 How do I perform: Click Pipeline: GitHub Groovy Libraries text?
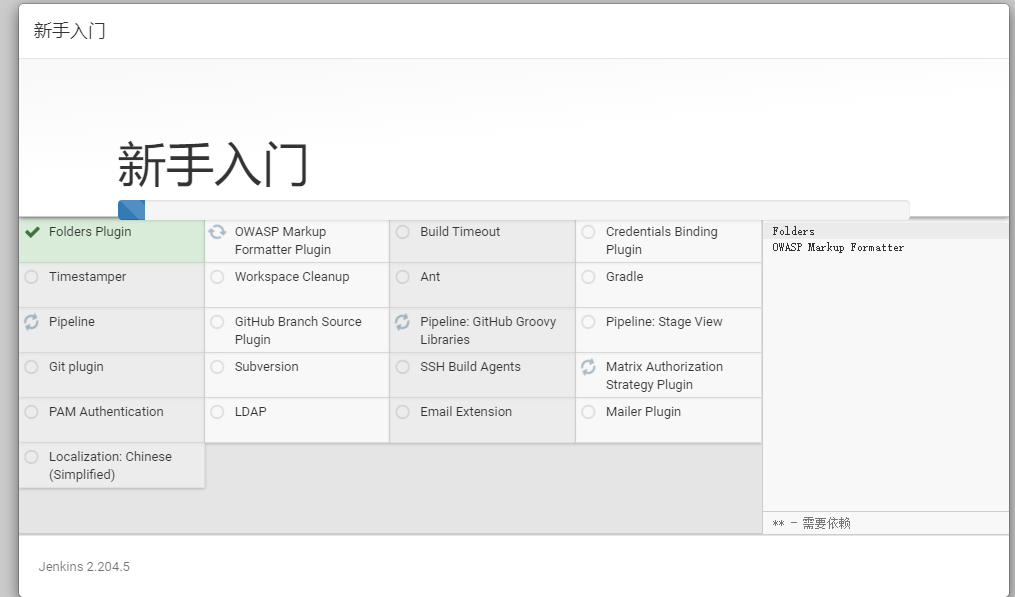pos(488,330)
